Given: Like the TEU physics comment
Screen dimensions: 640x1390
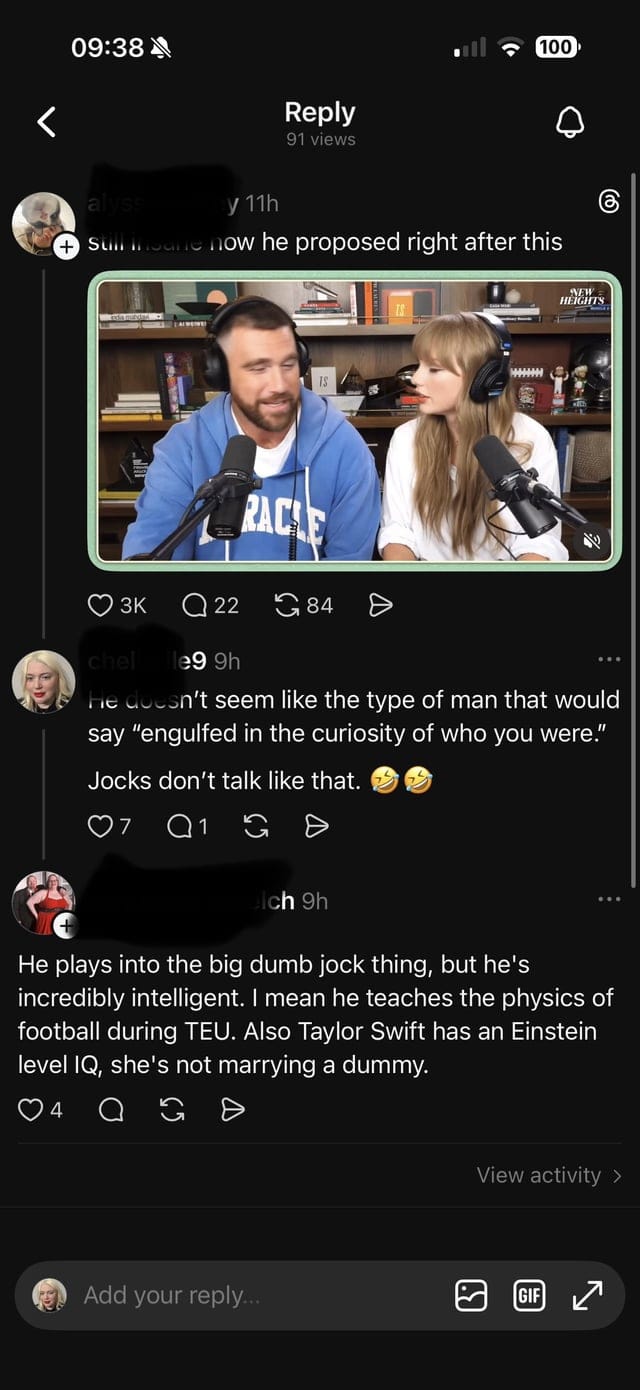Looking at the screenshot, I should 33,1109.
